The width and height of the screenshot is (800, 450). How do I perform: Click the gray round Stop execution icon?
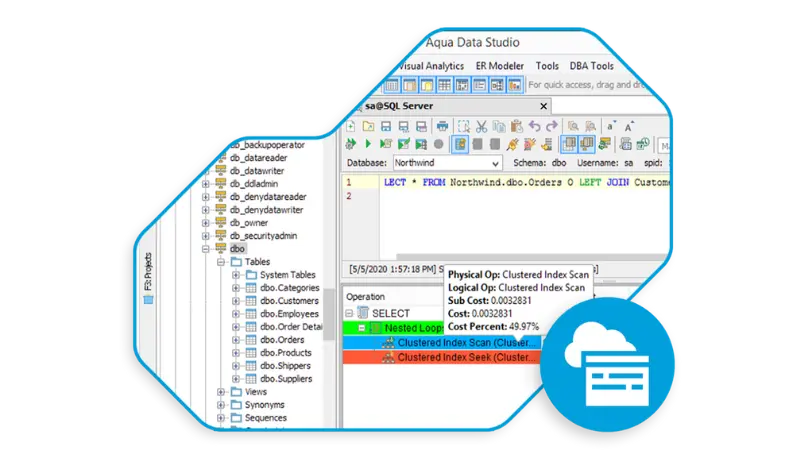pos(438,144)
